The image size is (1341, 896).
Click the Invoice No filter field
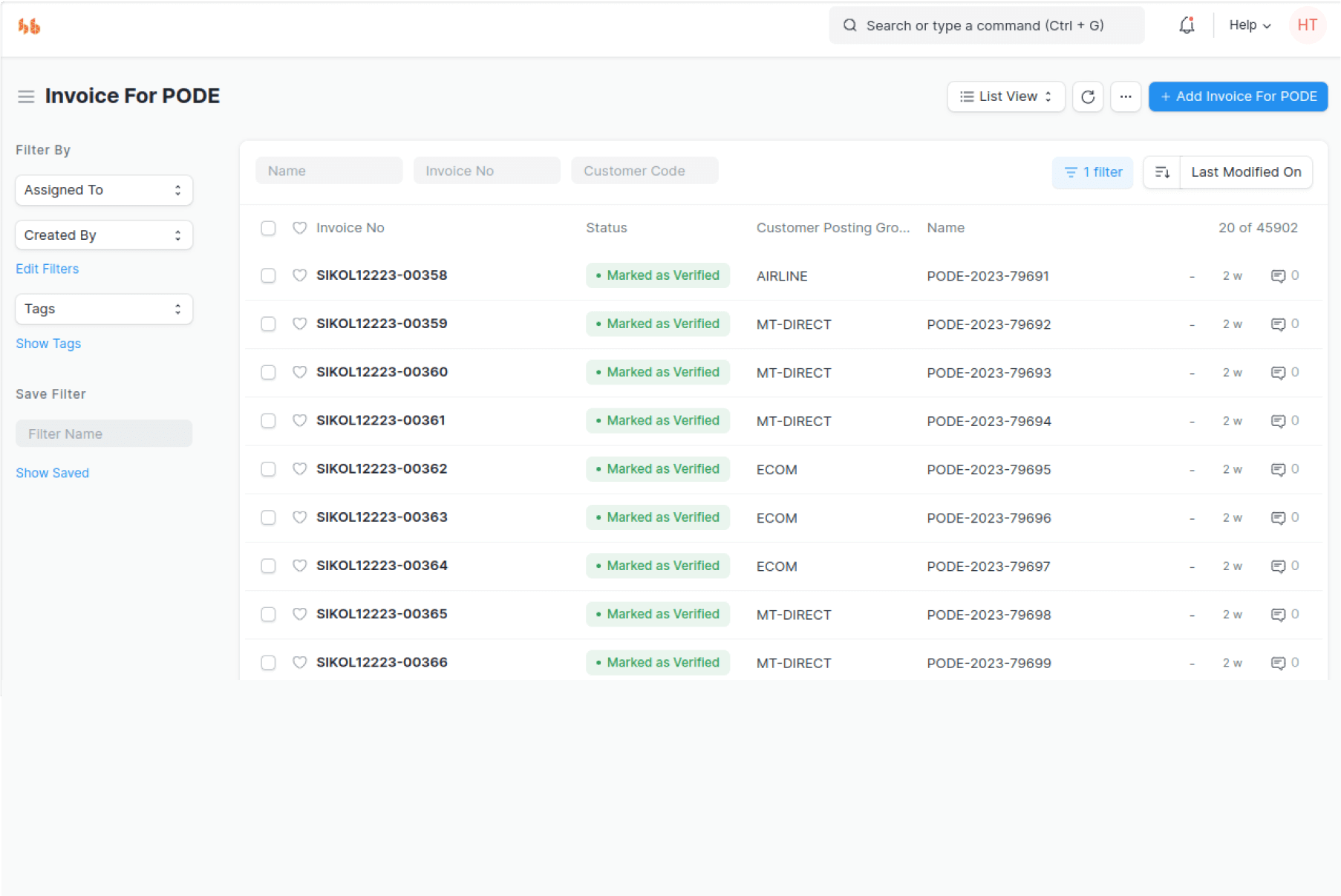point(486,171)
